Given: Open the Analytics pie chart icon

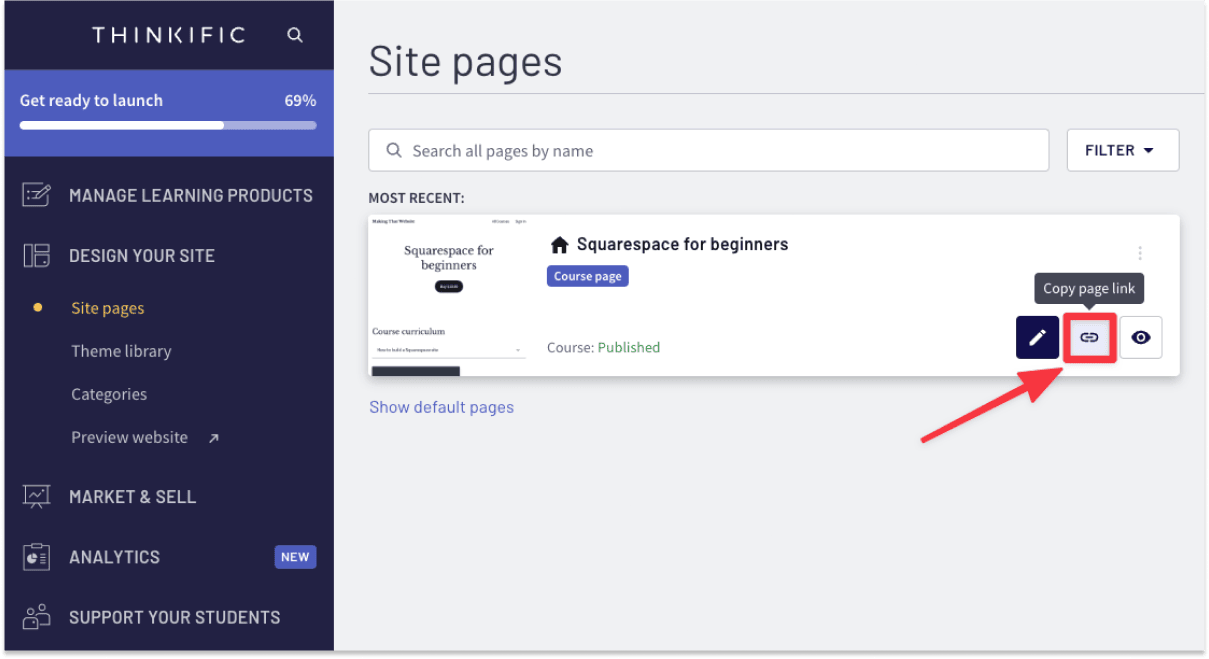Looking at the screenshot, I should 36,557.
